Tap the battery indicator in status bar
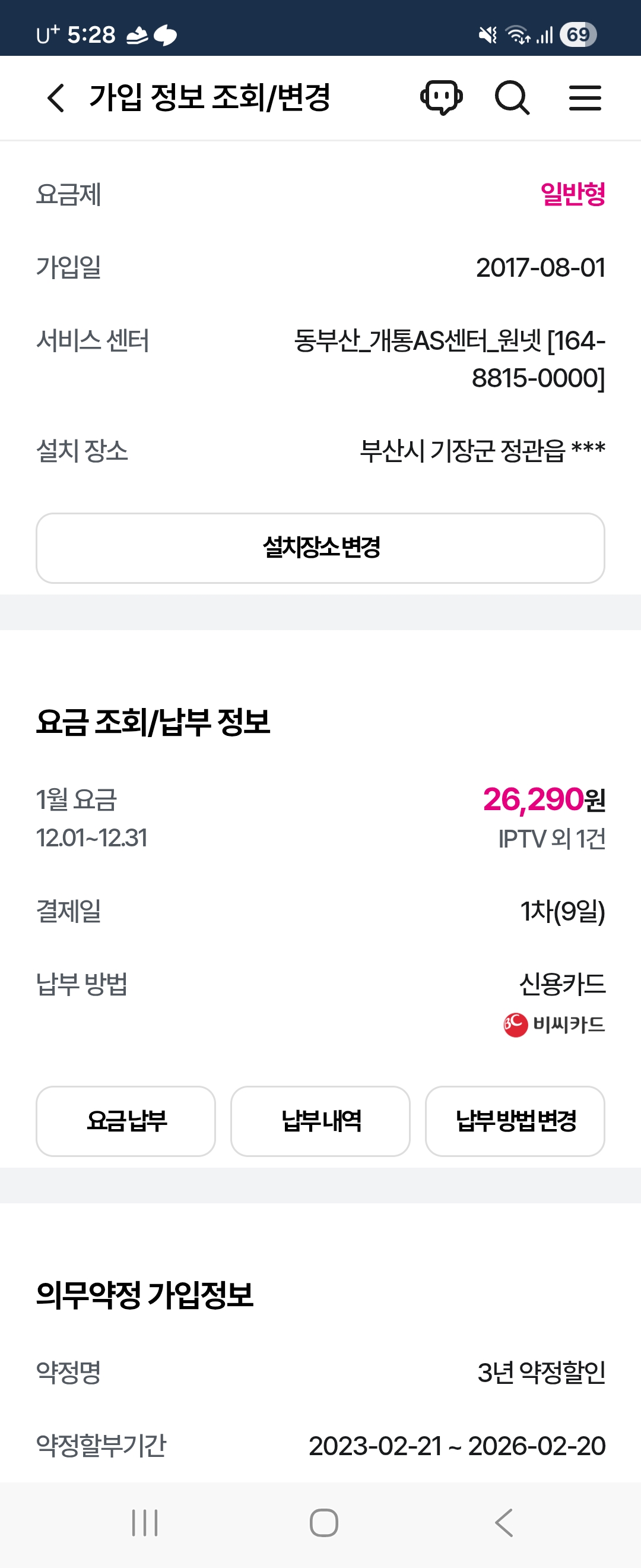The height and width of the screenshot is (1568, 641). point(577,34)
